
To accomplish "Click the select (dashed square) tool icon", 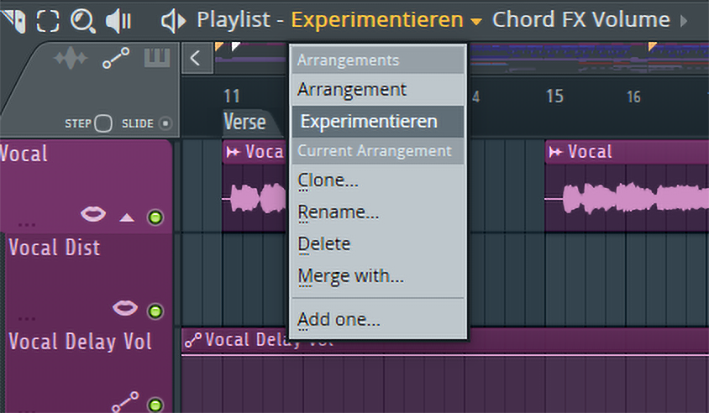I will pyautogui.click(x=49, y=20).
